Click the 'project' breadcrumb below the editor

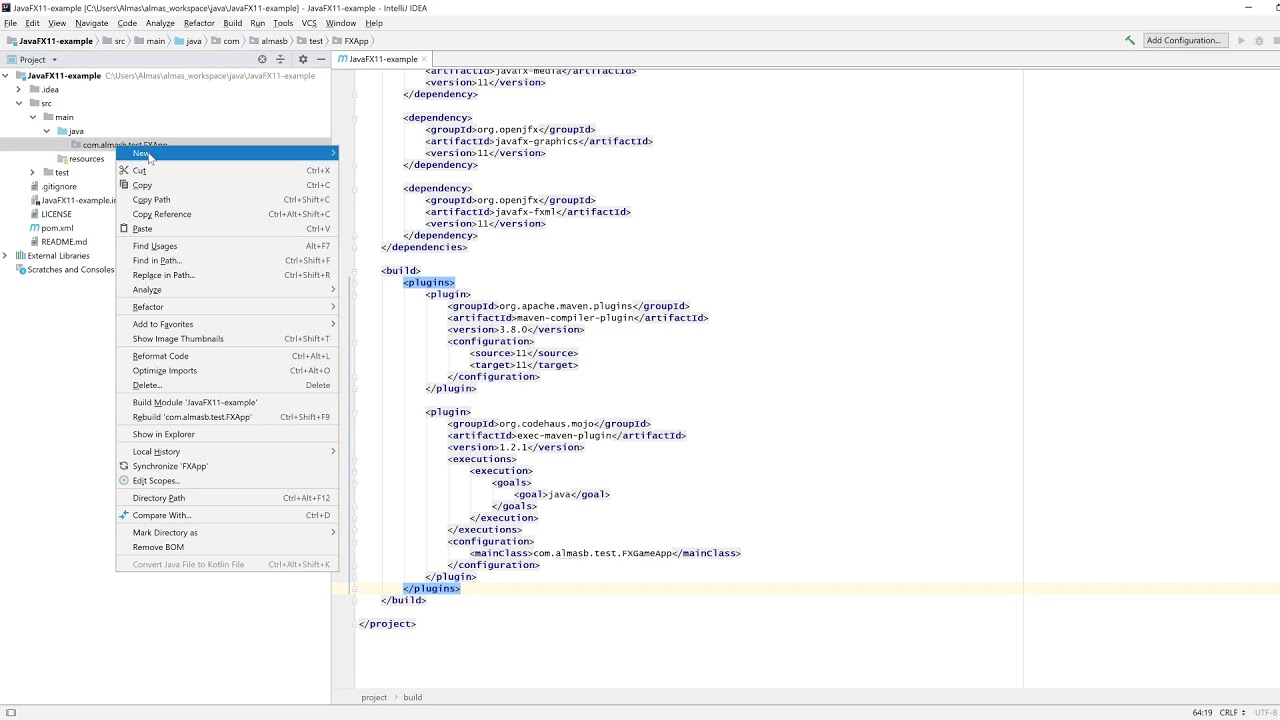tap(374, 697)
